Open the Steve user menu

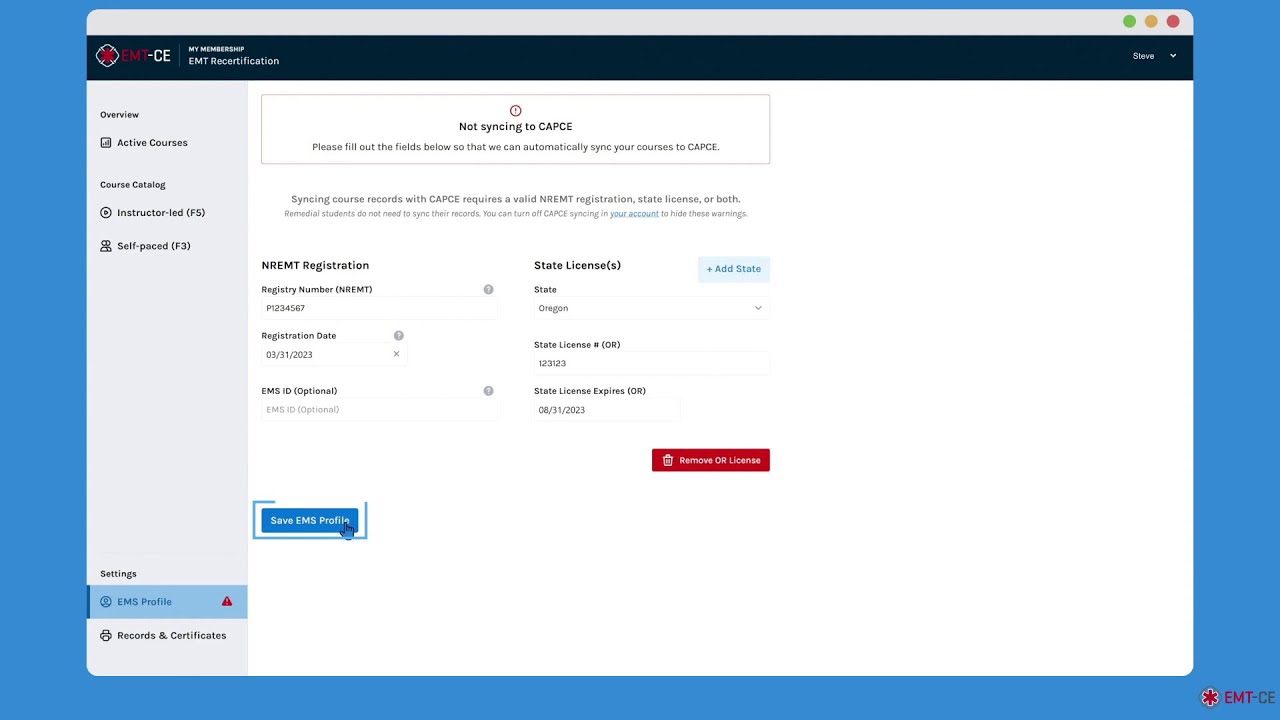[x=1154, y=56]
